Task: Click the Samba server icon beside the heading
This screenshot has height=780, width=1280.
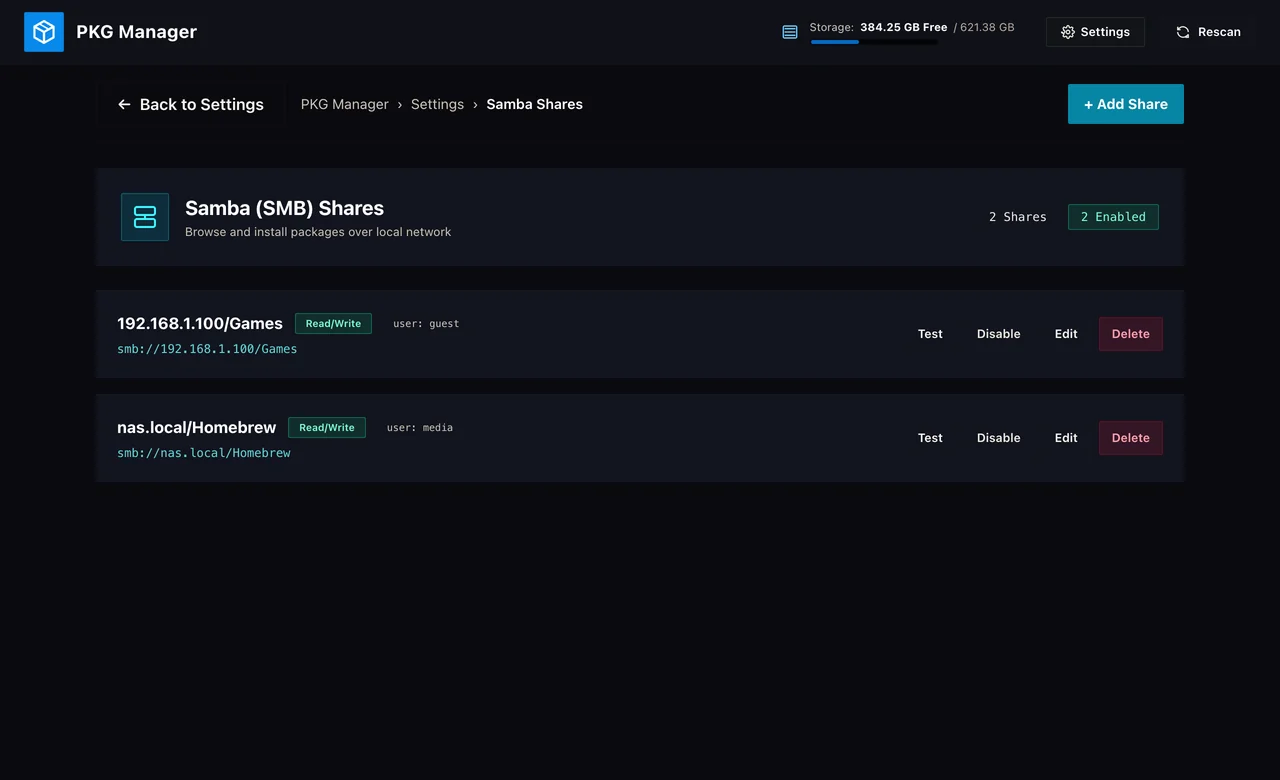Action: 145,217
